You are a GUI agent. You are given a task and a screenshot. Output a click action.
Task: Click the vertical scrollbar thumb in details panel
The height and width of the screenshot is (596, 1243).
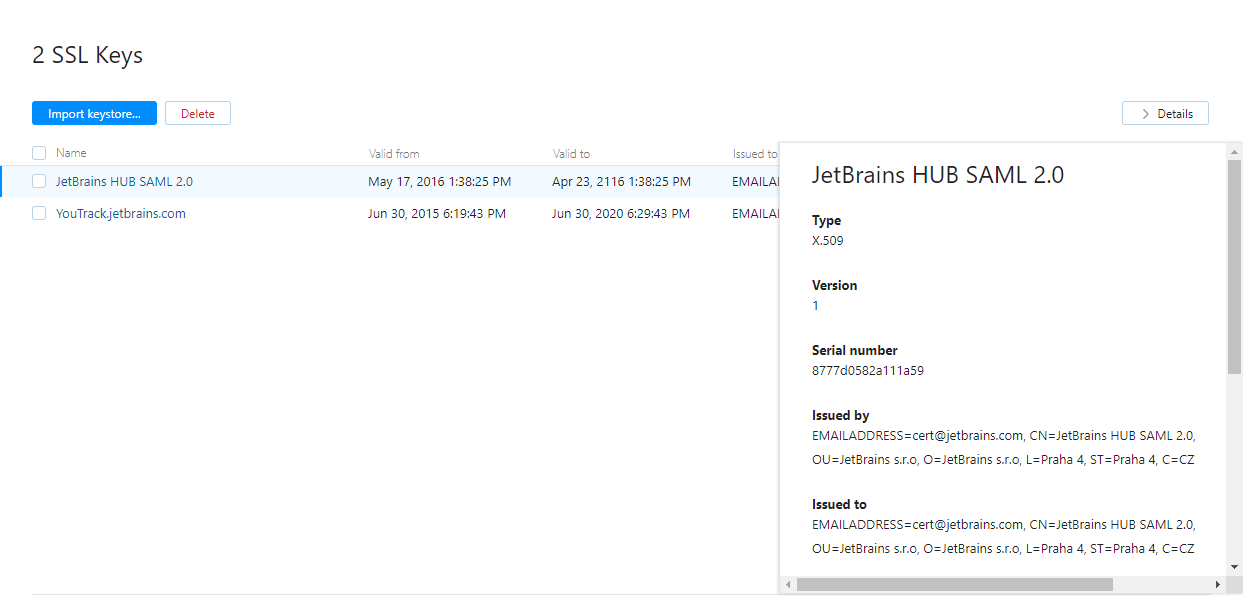(1234, 265)
